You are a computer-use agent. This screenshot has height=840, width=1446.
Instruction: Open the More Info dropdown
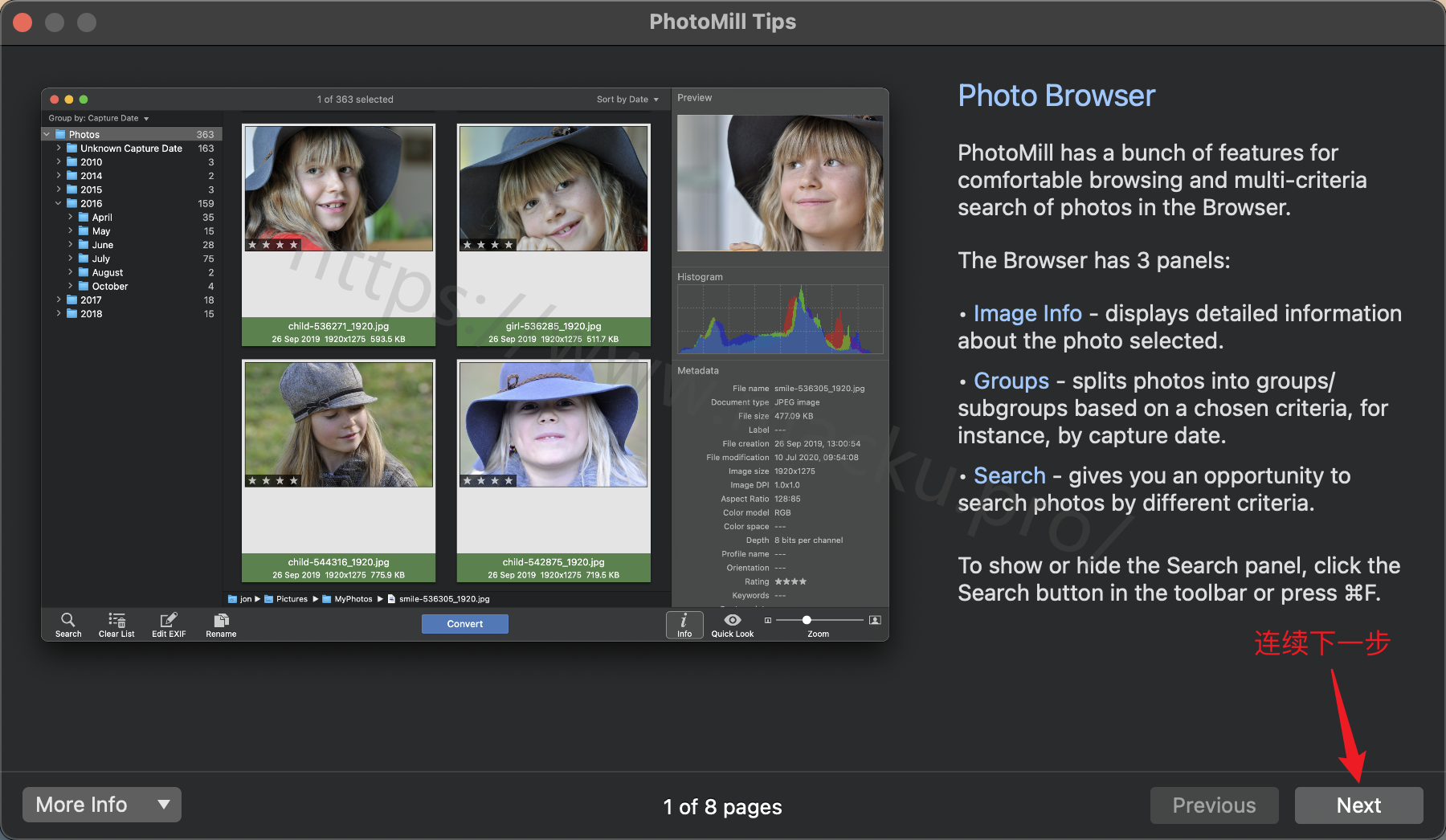tap(102, 805)
